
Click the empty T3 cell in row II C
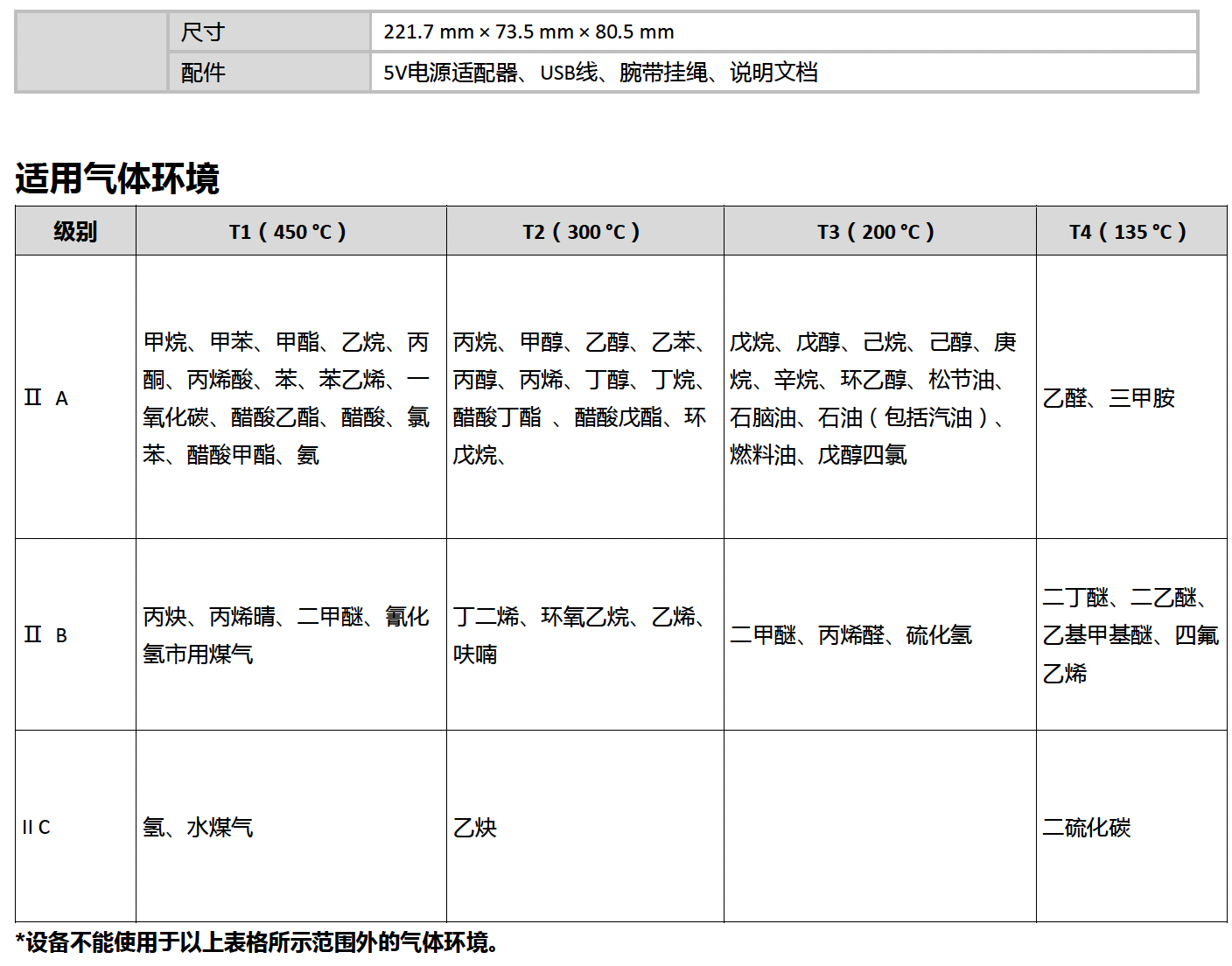(x=878, y=827)
